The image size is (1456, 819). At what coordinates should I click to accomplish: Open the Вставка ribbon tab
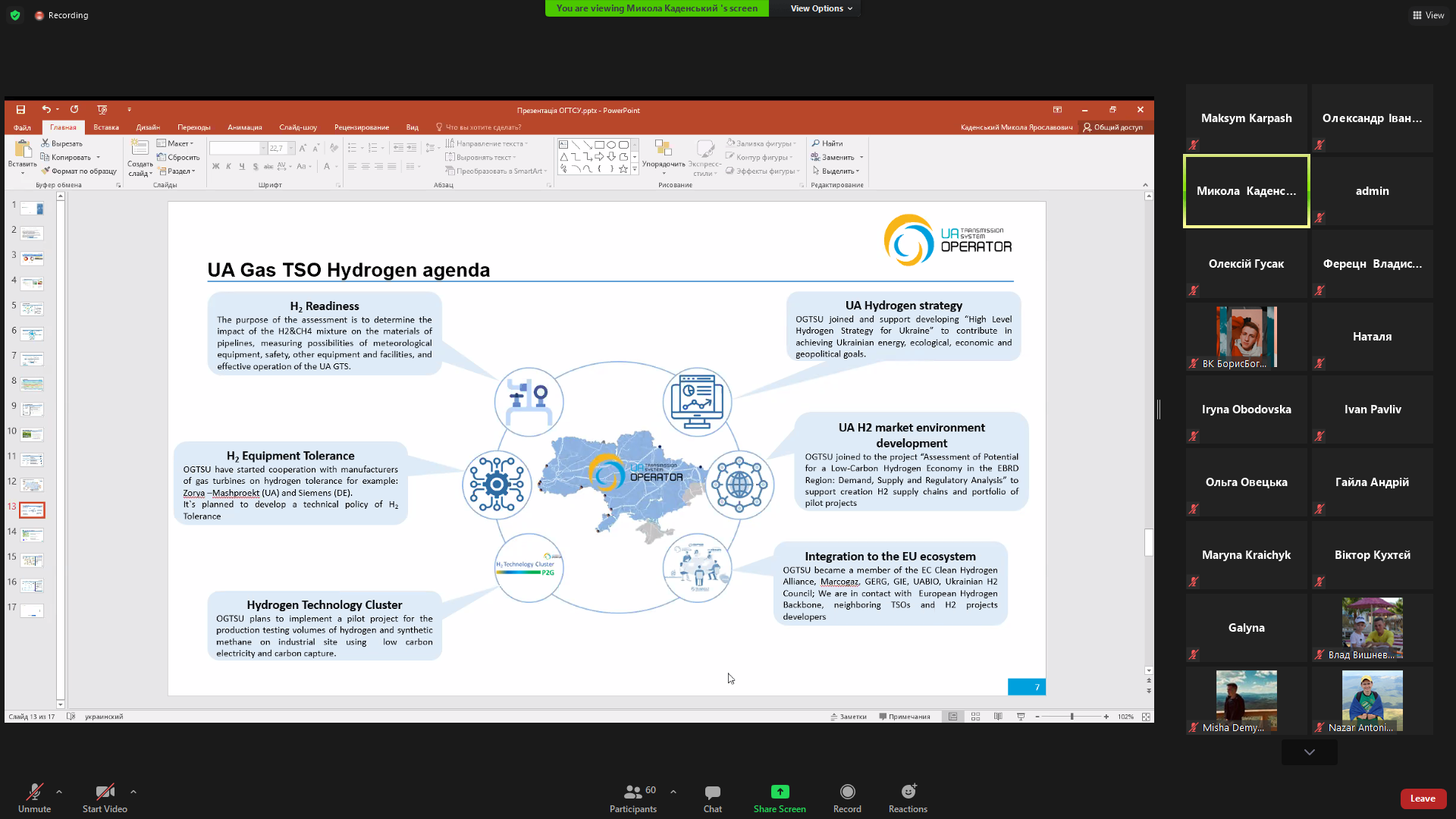click(106, 127)
